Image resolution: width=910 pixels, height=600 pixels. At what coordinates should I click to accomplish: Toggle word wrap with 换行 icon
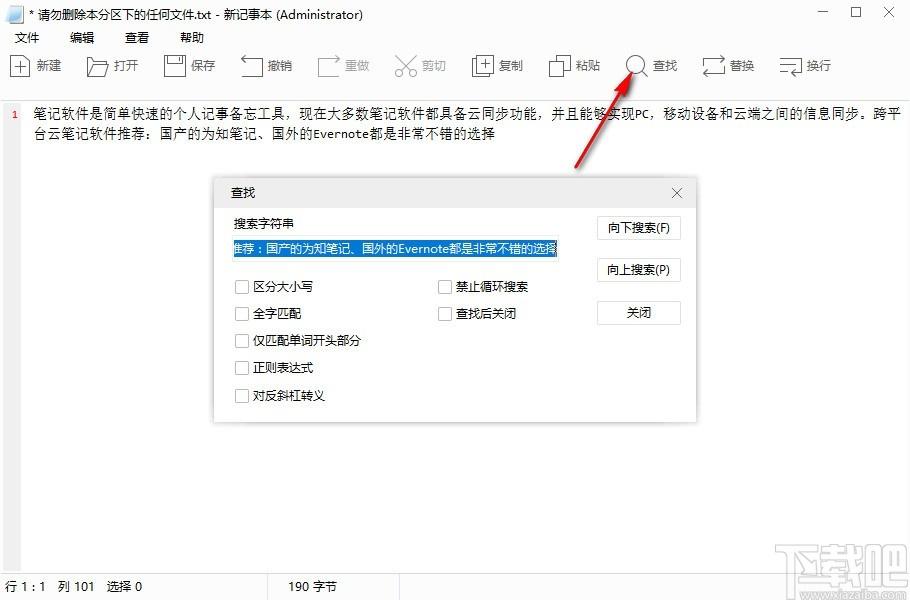coord(790,66)
